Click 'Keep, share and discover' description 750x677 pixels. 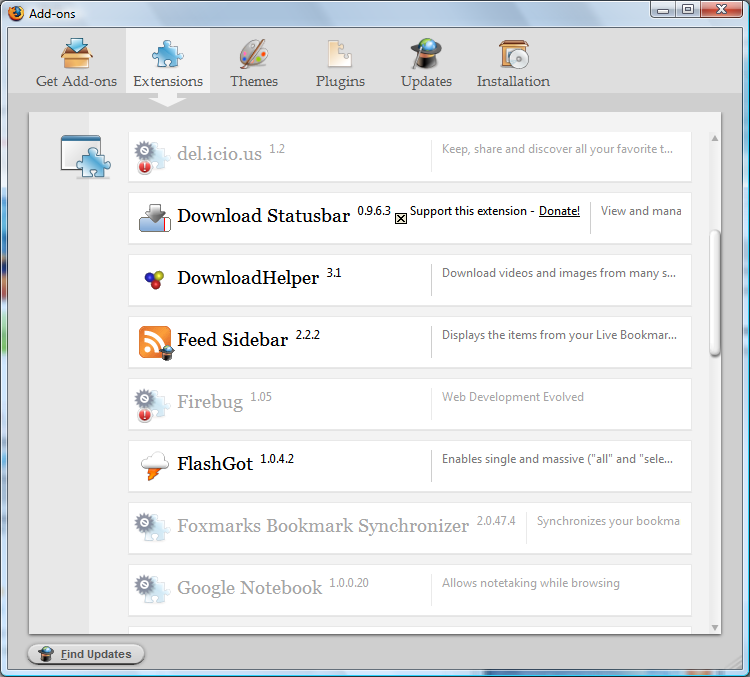[557, 149]
